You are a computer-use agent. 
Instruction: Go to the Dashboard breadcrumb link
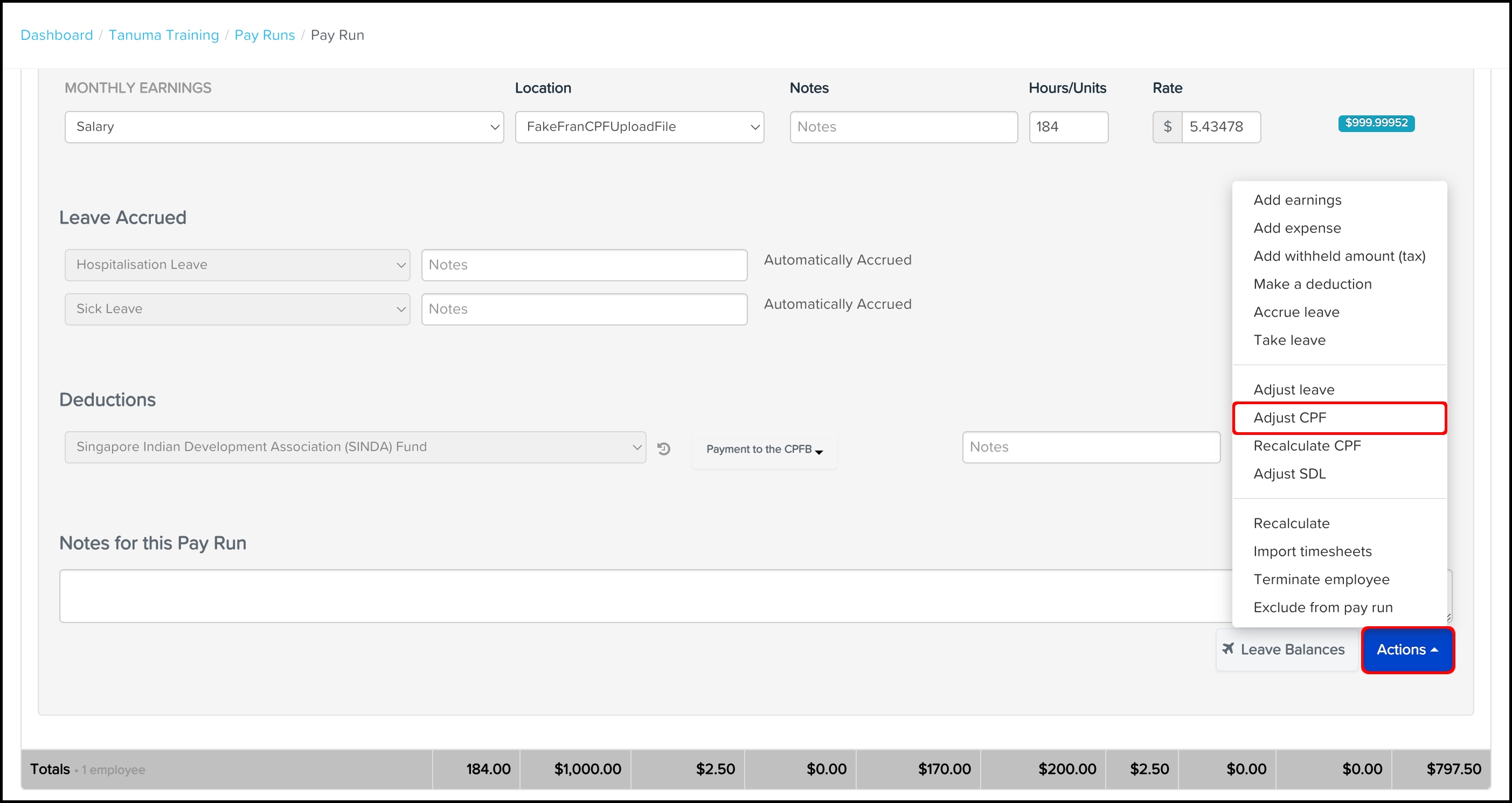[x=57, y=35]
